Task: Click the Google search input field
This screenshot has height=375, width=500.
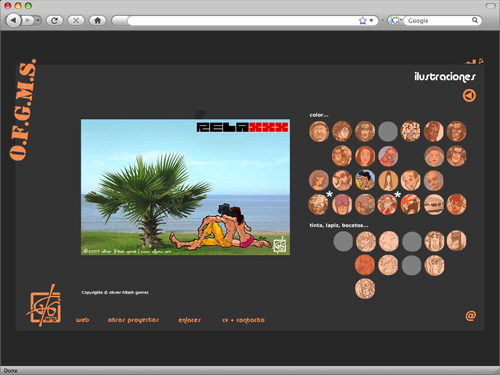Action: (x=438, y=21)
